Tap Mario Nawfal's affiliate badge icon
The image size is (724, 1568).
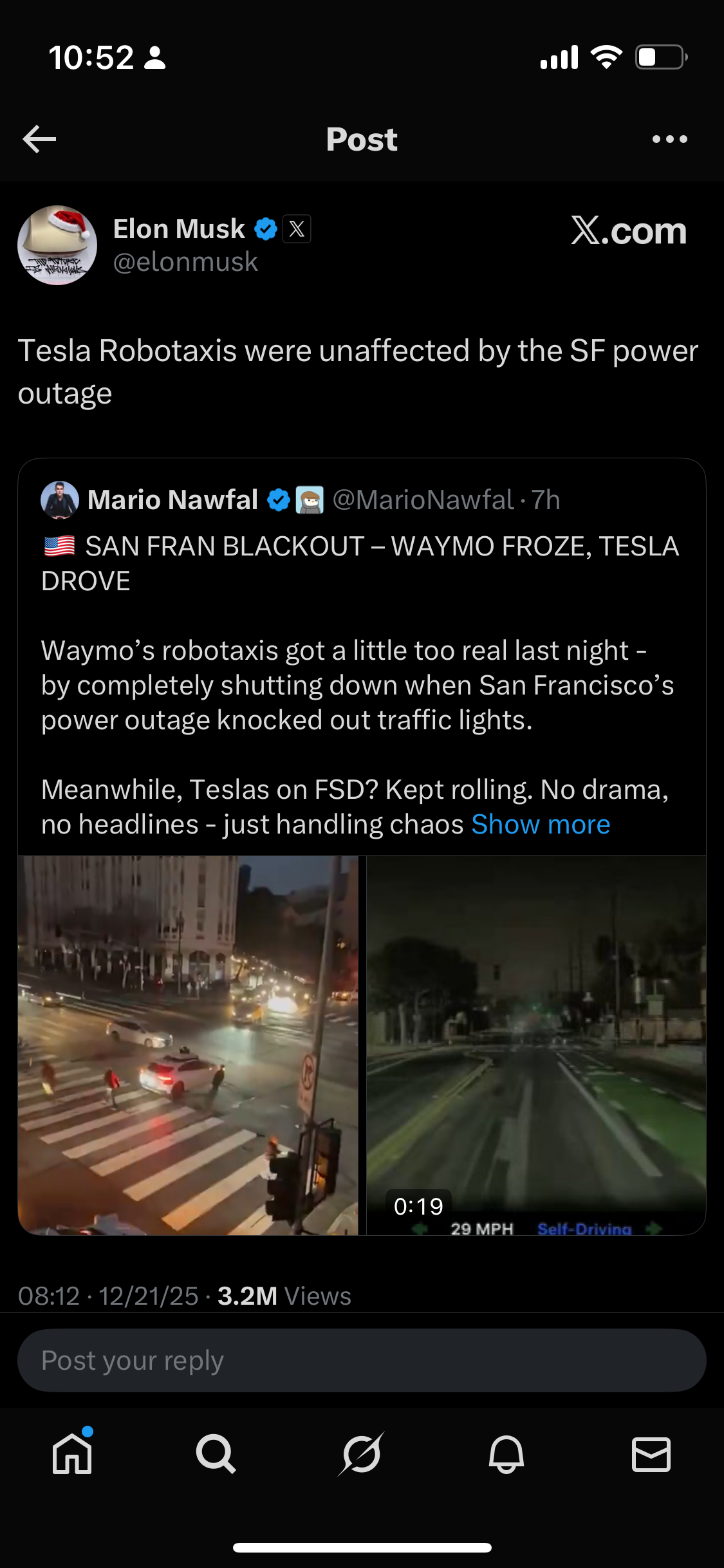coord(310,500)
